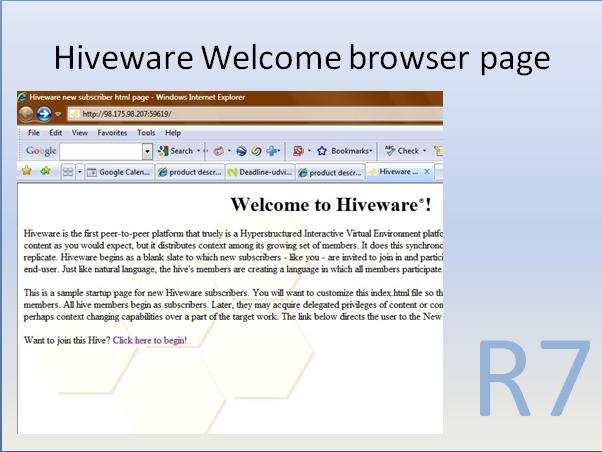This screenshot has height=452, width=602.
Task: Click the Add to Favorites green-plus star
Action: click(46, 171)
